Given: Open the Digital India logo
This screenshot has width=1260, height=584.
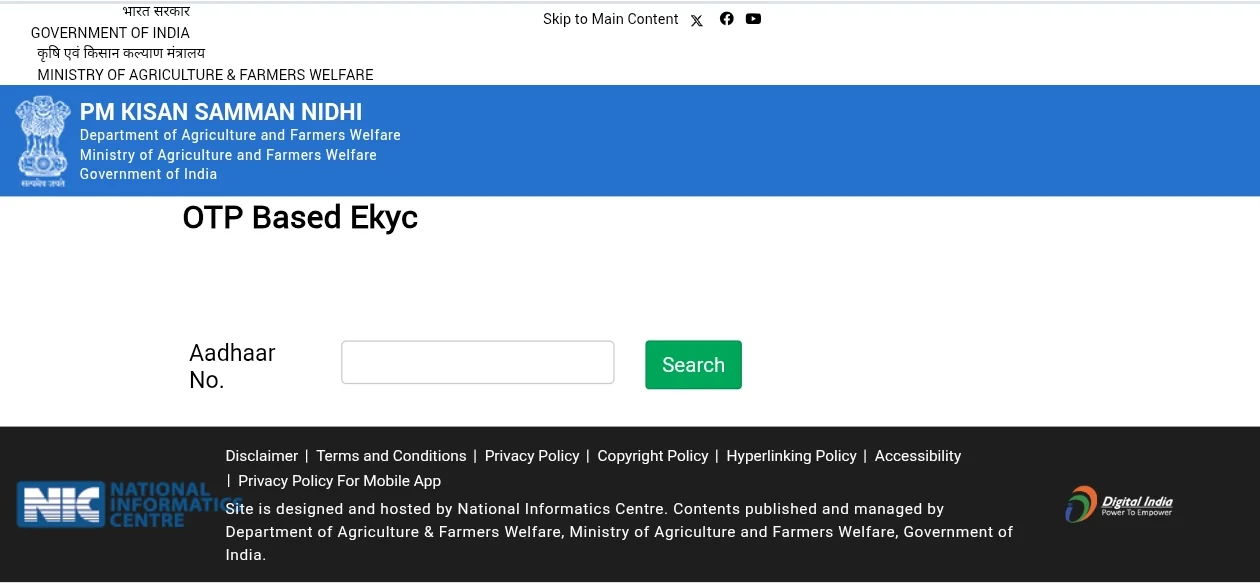Looking at the screenshot, I should click(x=1118, y=504).
